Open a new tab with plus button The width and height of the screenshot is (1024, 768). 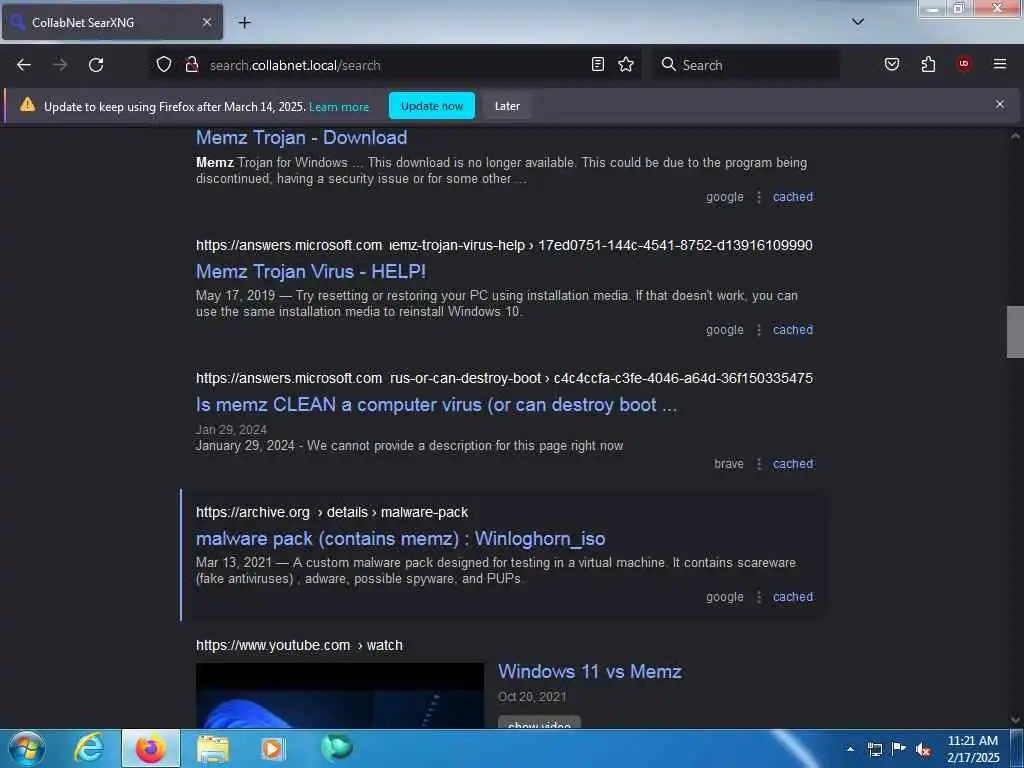coord(244,23)
